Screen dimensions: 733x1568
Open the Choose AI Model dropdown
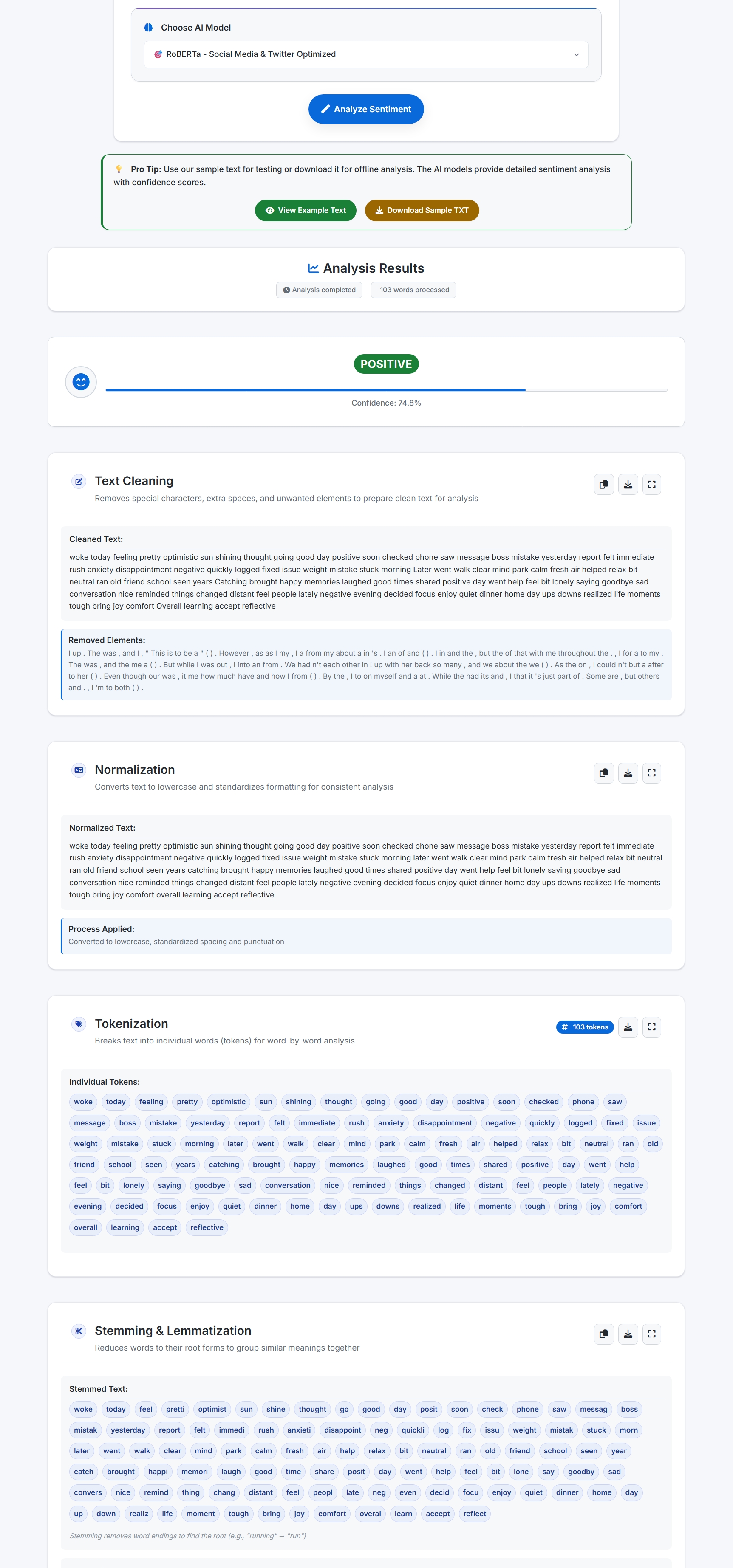coord(366,54)
